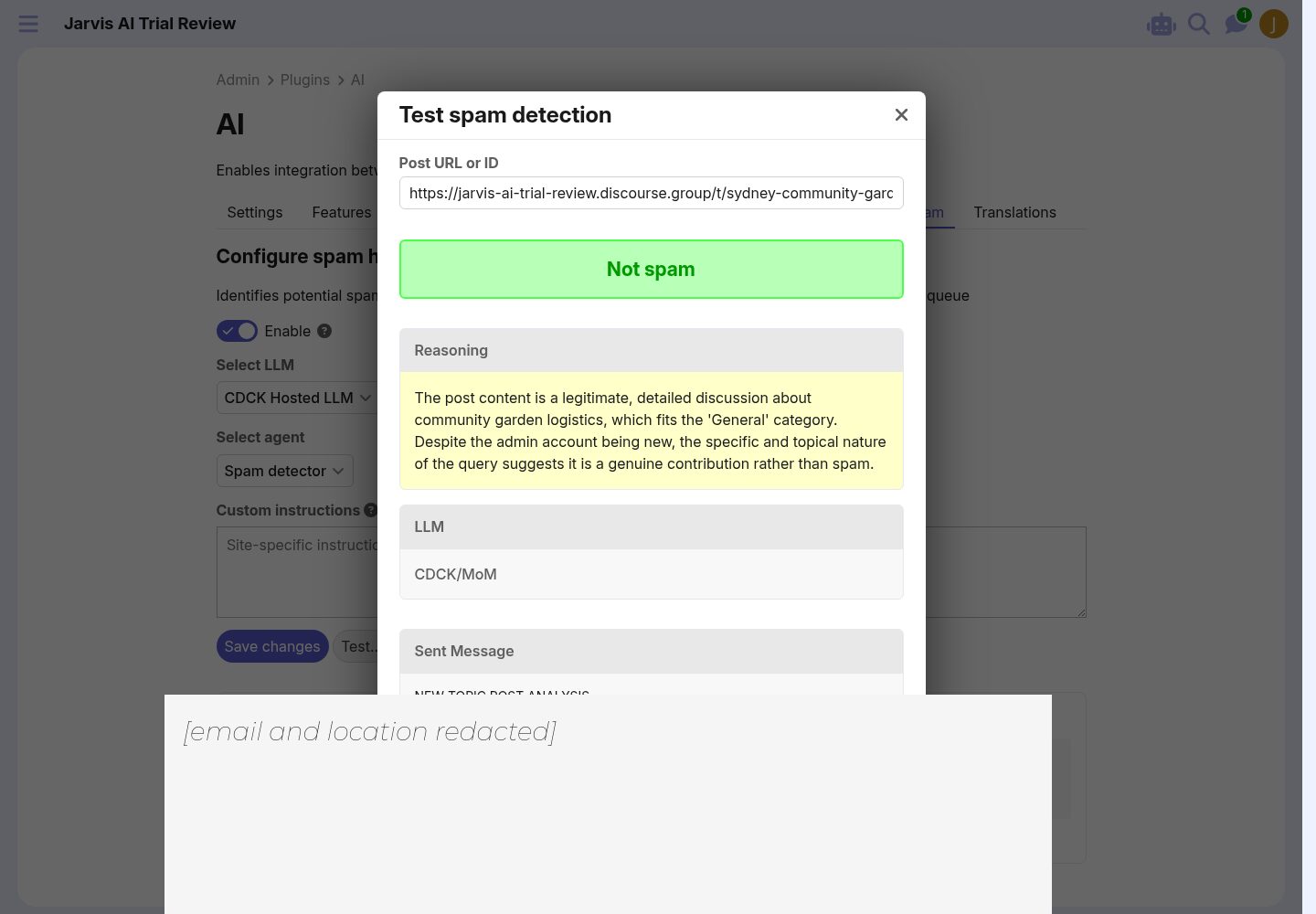The height and width of the screenshot is (914, 1316).
Task: Close the Test spam detection dialog
Action: pyautogui.click(x=901, y=115)
